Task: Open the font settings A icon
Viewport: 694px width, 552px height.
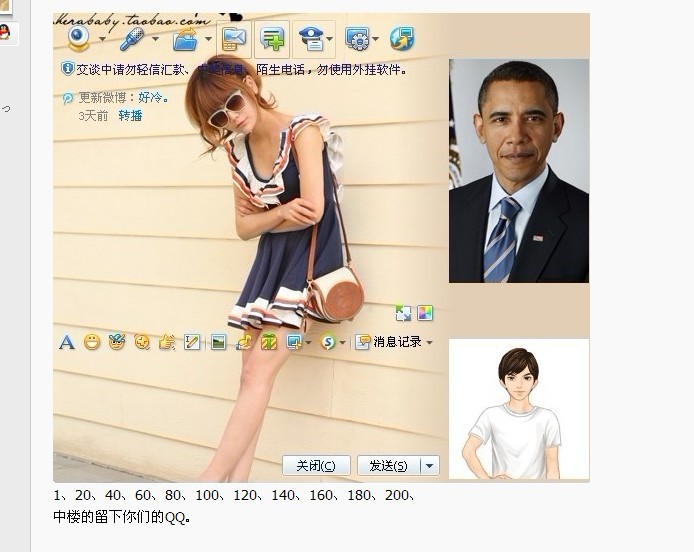Action: click(x=67, y=342)
